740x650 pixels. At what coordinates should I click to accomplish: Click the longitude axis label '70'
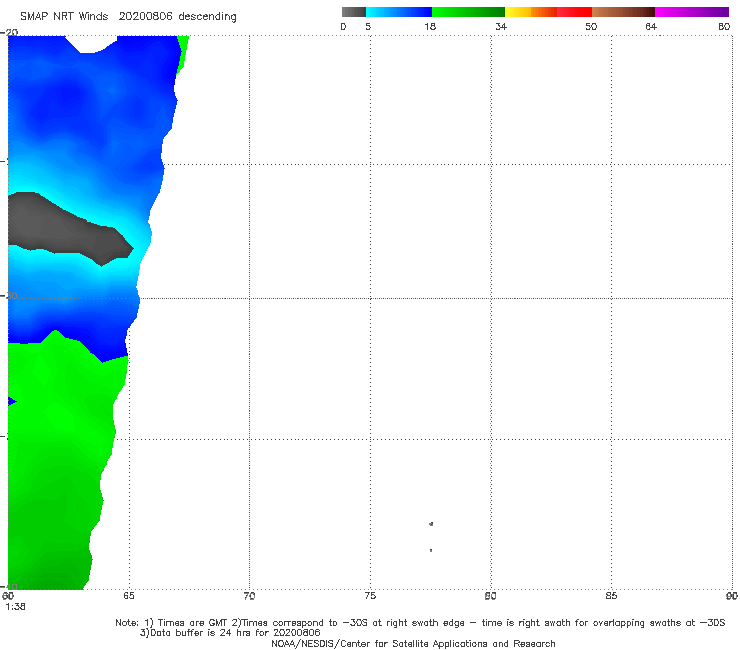click(249, 596)
